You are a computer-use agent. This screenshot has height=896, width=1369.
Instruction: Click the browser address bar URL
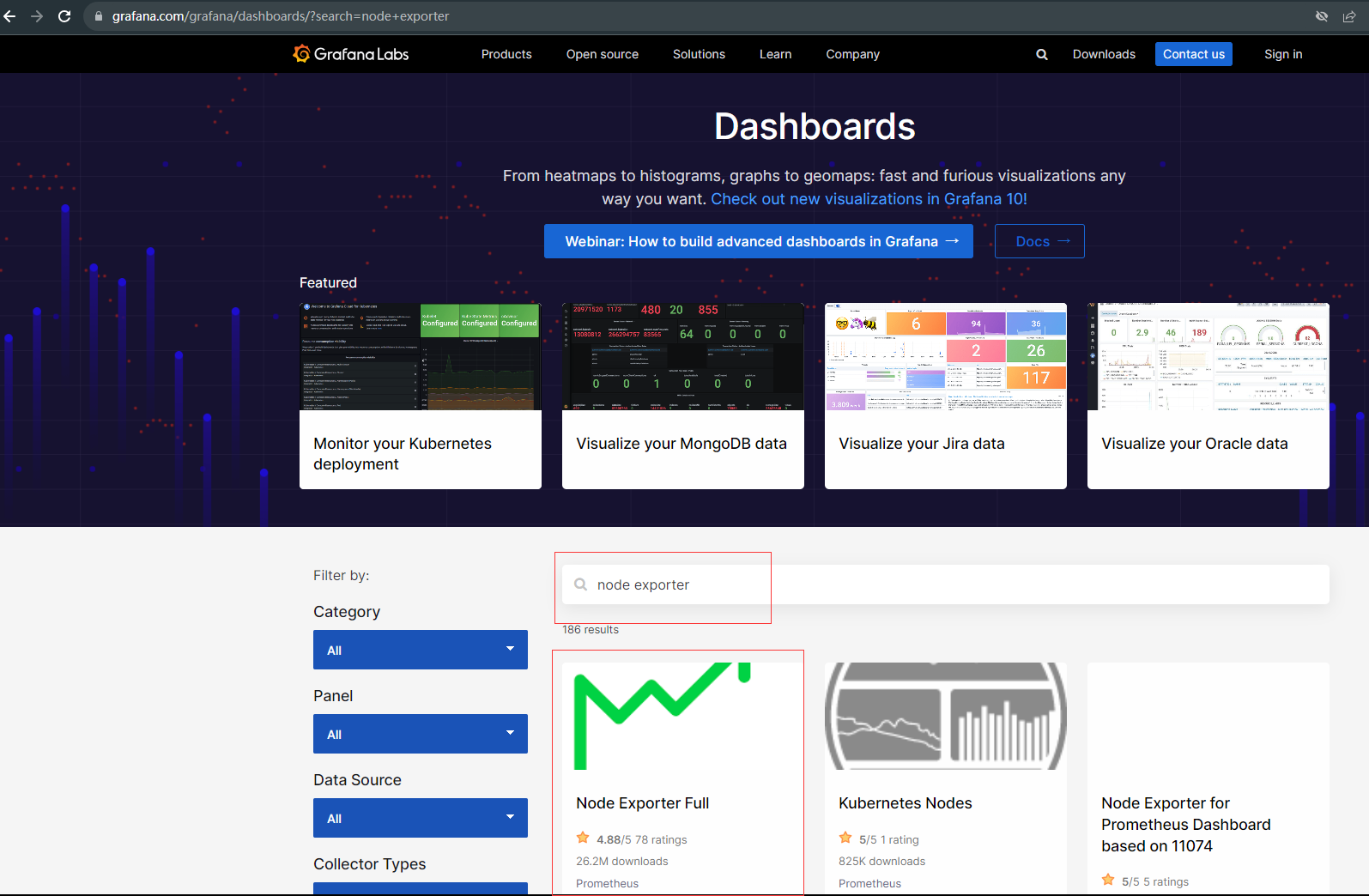click(281, 16)
